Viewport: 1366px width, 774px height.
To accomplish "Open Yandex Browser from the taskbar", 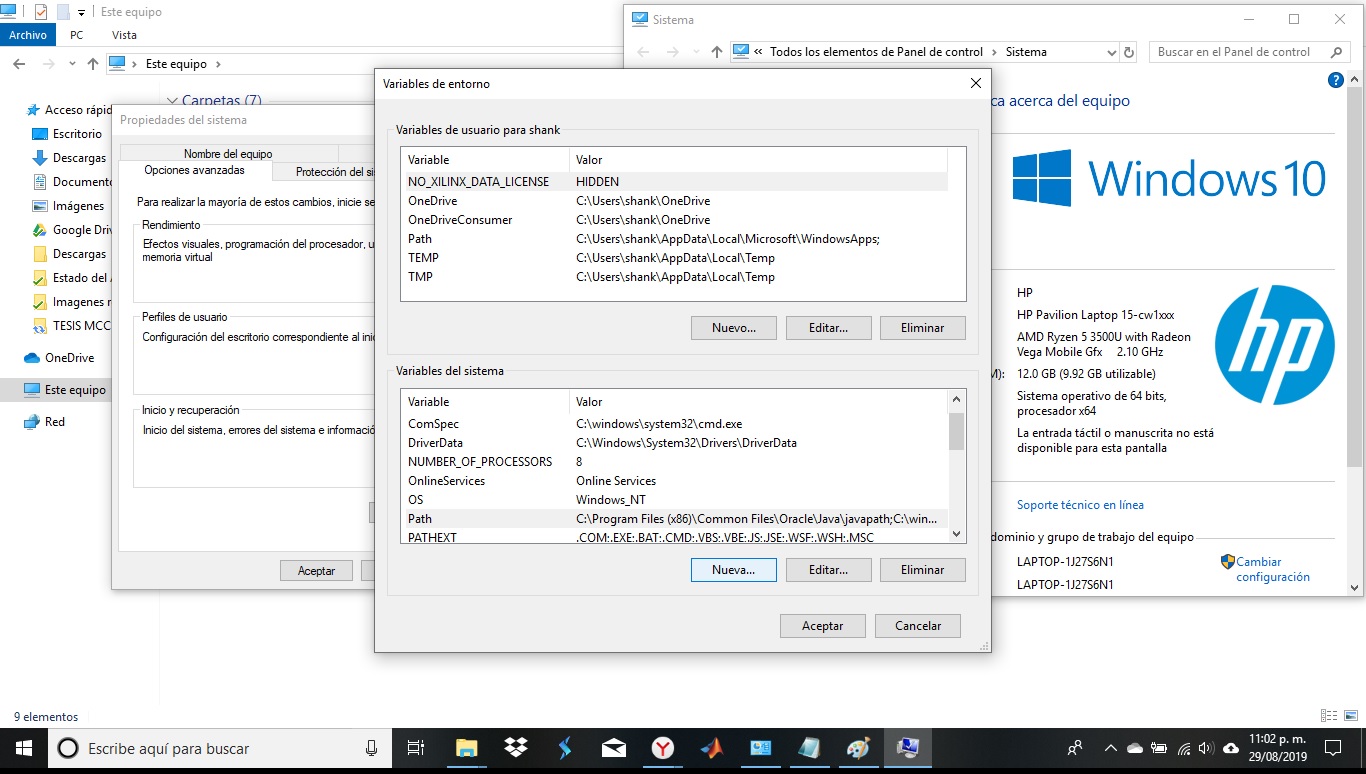I will coord(662,747).
